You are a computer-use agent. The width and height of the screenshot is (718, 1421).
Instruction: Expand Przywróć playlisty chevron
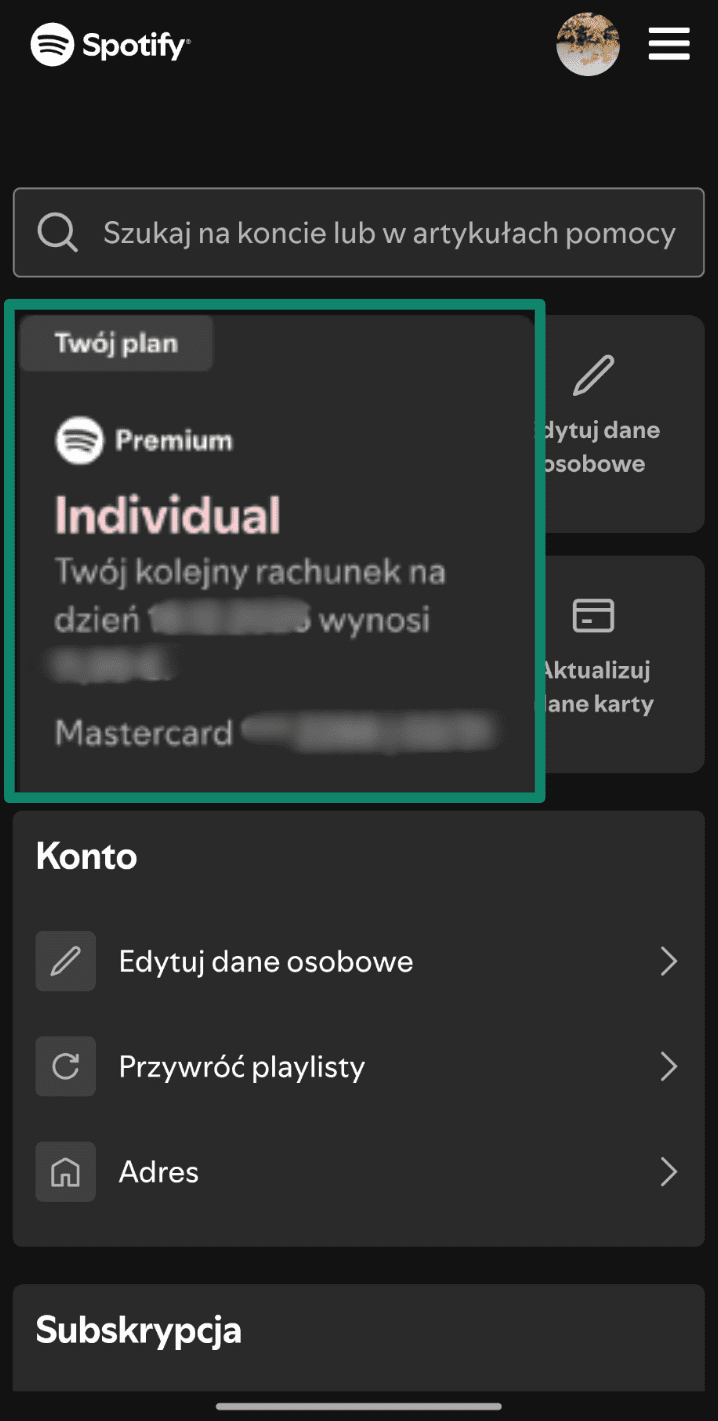[669, 1067]
